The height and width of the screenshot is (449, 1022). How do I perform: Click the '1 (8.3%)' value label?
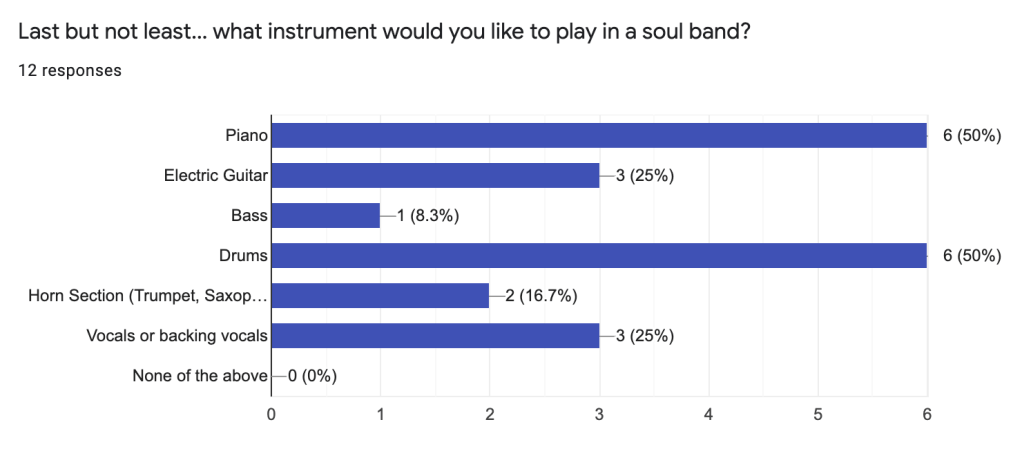(x=426, y=216)
